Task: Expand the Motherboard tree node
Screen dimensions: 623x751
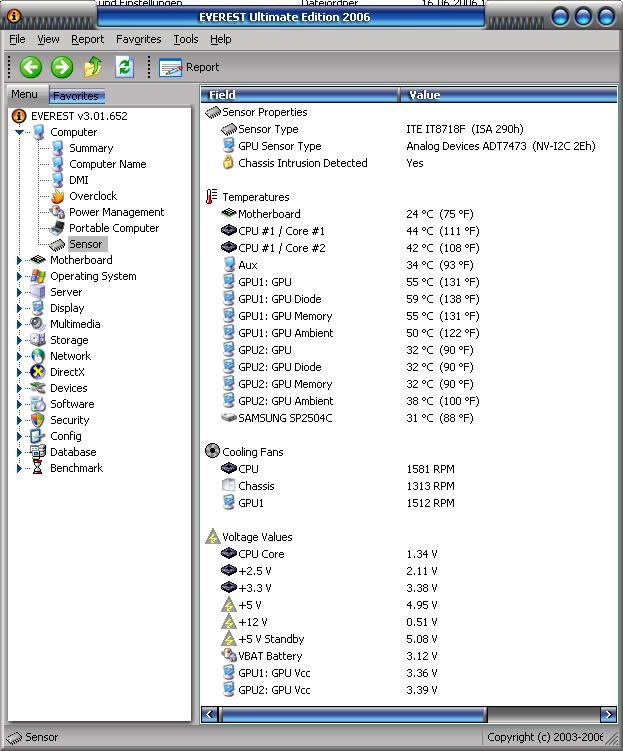Action: click(x=19, y=260)
